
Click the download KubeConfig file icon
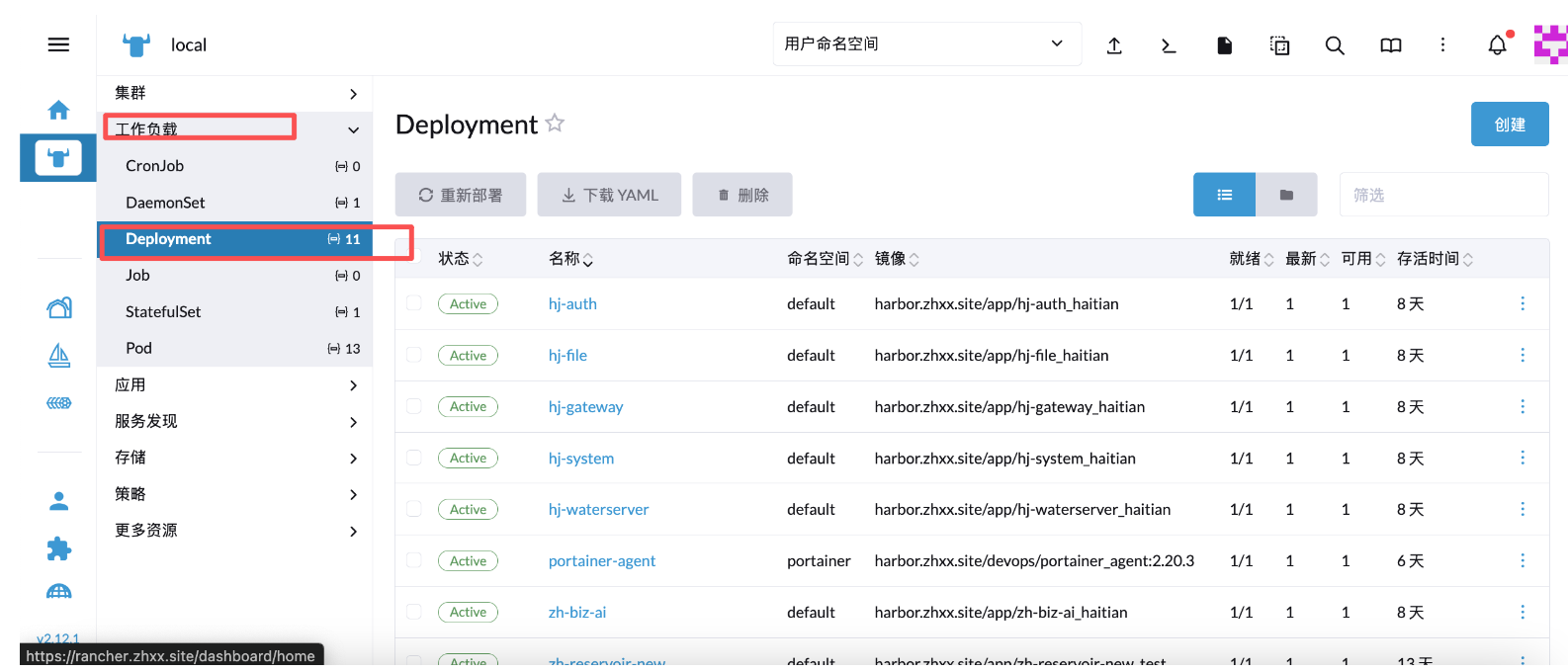pyautogui.click(x=1224, y=45)
